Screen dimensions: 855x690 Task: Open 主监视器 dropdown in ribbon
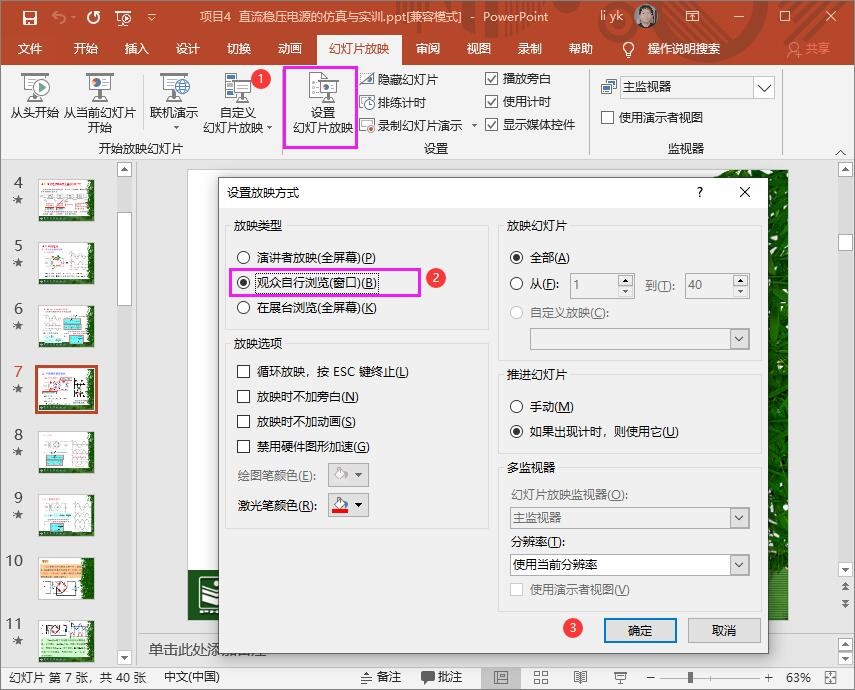click(x=764, y=88)
